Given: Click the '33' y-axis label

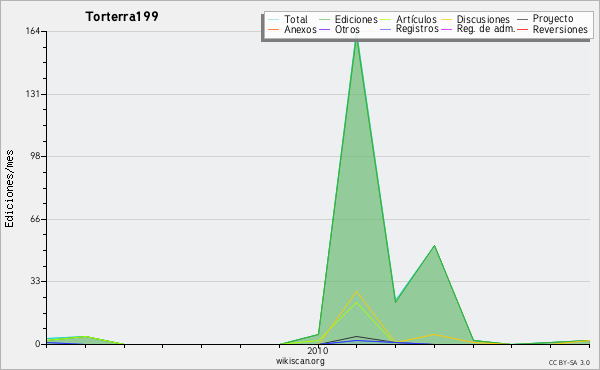Looking at the screenshot, I should [x=35, y=281].
